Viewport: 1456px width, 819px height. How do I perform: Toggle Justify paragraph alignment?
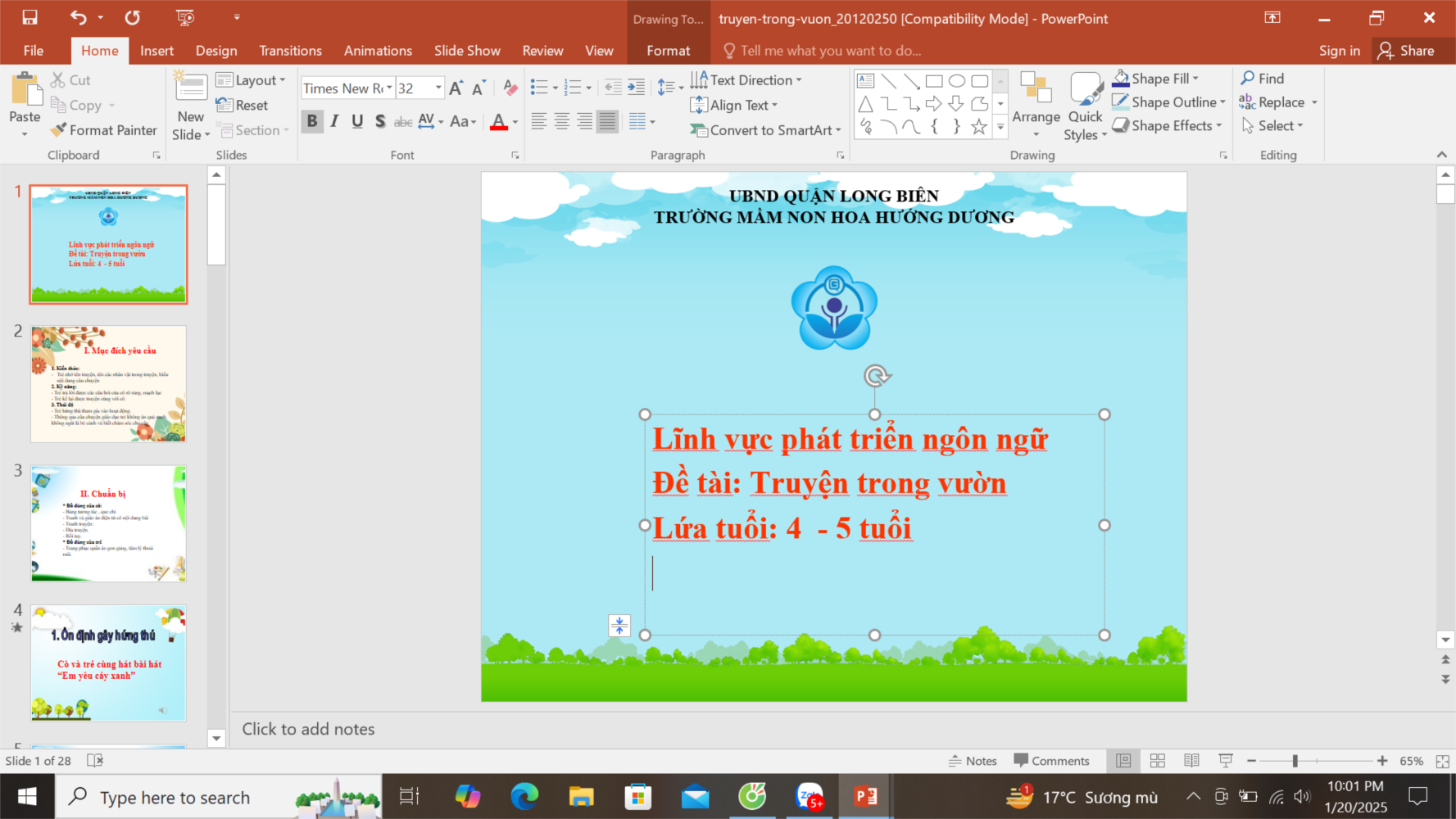tap(607, 122)
